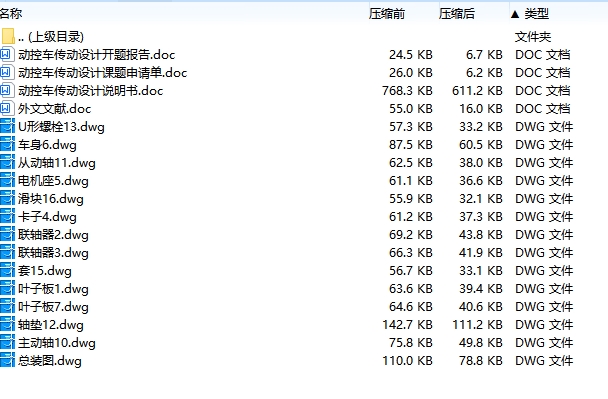Image resolution: width=608 pixels, height=399 pixels.
Task: Click DWG icon of U形螺栓13.dwg
Action: [7, 127]
